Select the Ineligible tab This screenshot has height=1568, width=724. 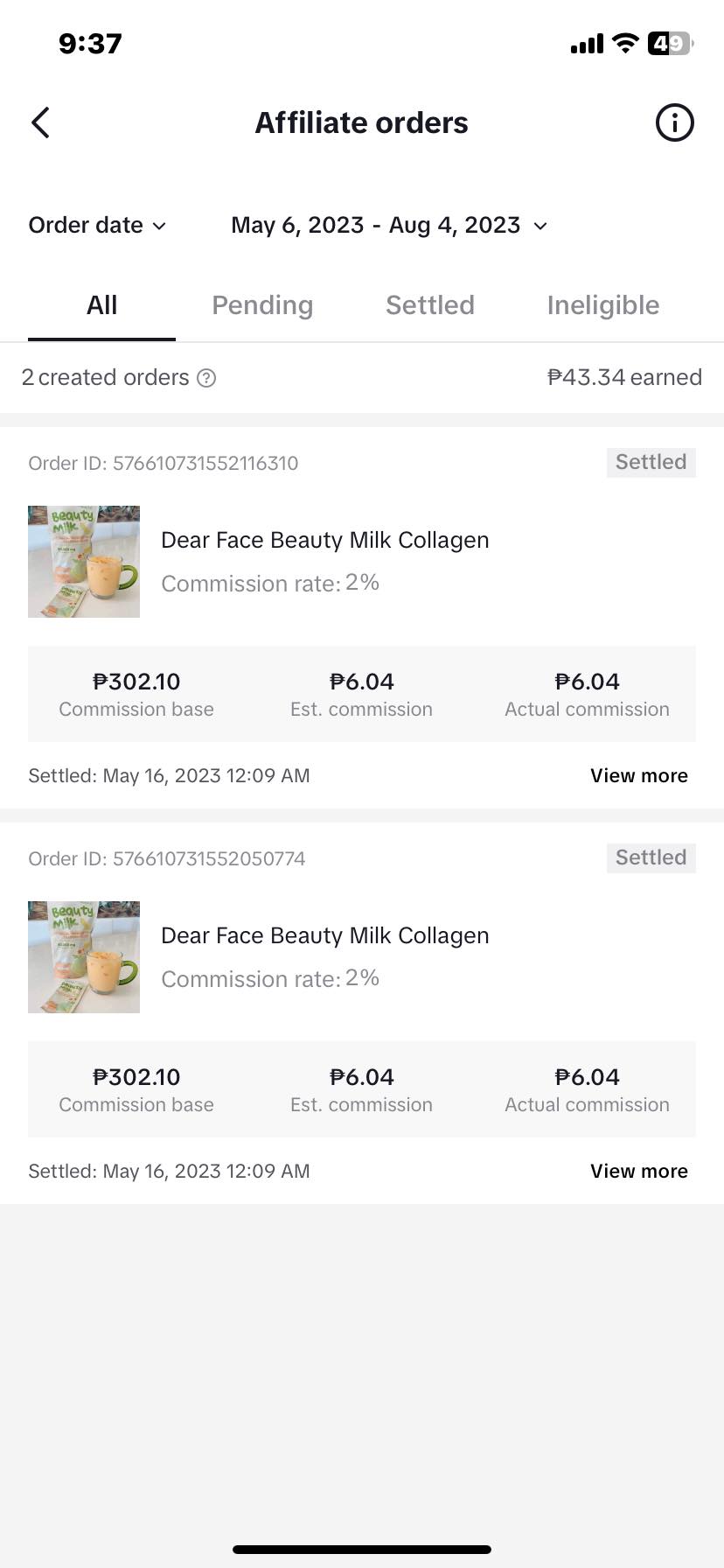602,305
